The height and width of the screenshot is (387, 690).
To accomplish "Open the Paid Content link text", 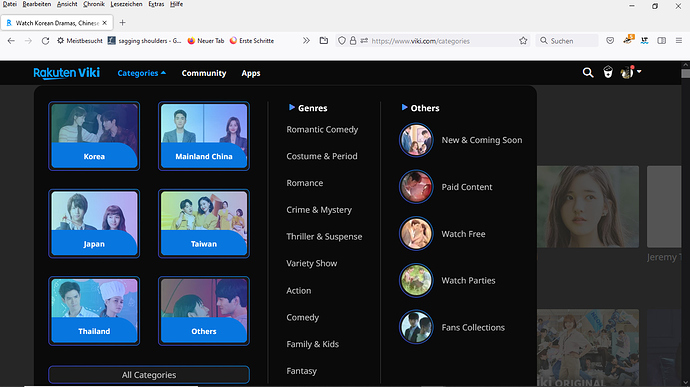I will click(x=467, y=187).
